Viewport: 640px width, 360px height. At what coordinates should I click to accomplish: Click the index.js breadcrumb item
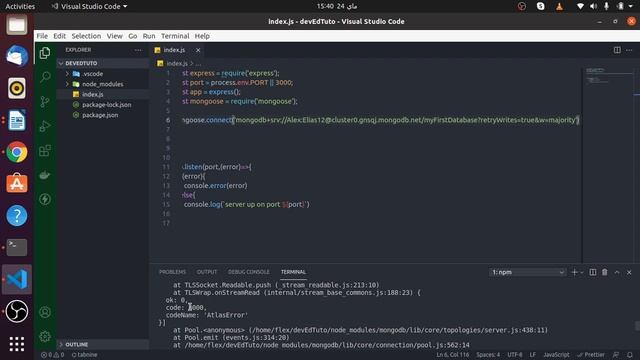coord(176,64)
